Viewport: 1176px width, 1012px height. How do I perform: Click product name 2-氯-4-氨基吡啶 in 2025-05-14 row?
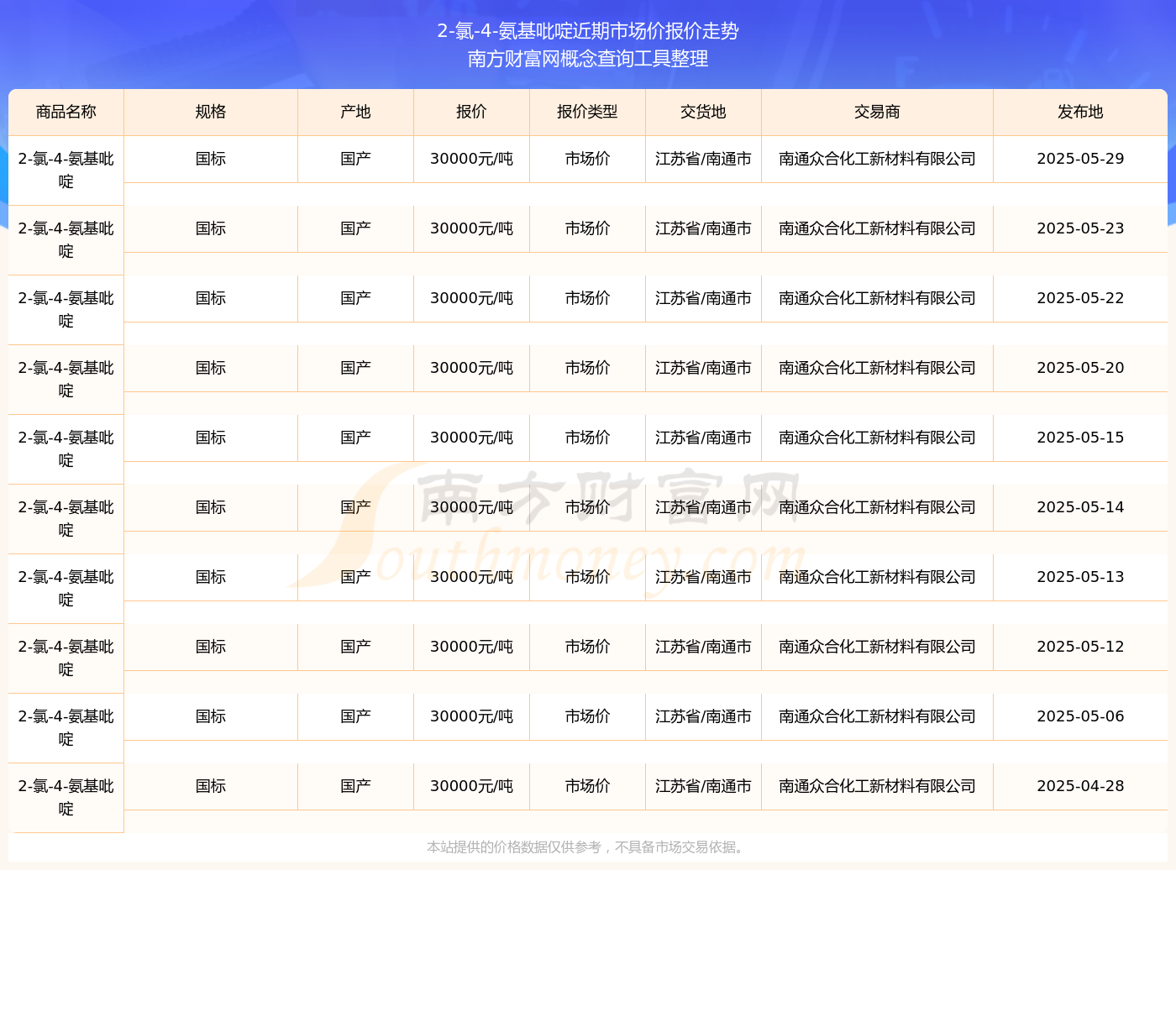tap(66, 519)
